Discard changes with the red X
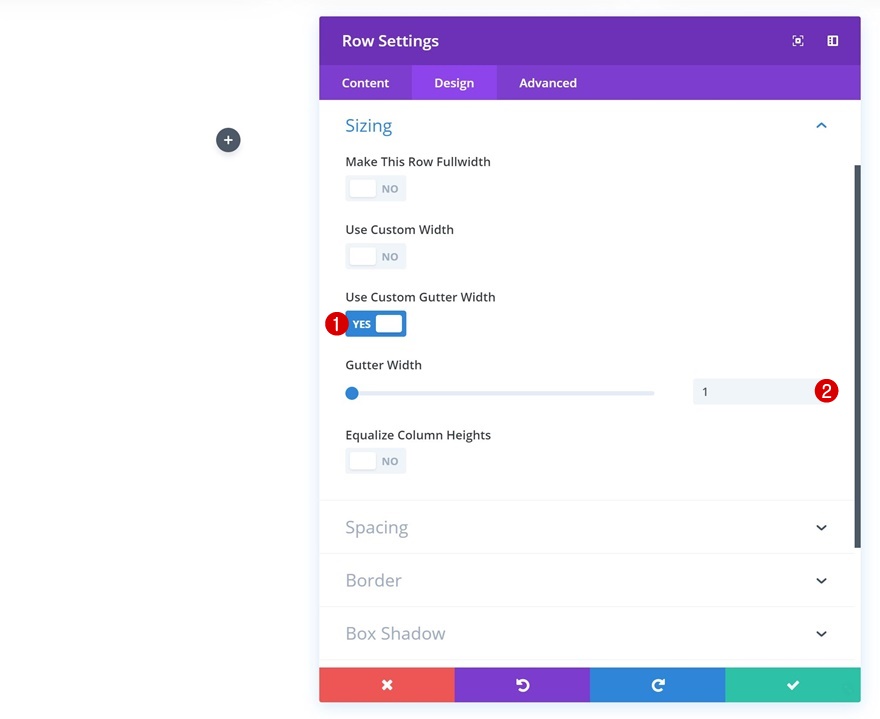 (x=386, y=685)
